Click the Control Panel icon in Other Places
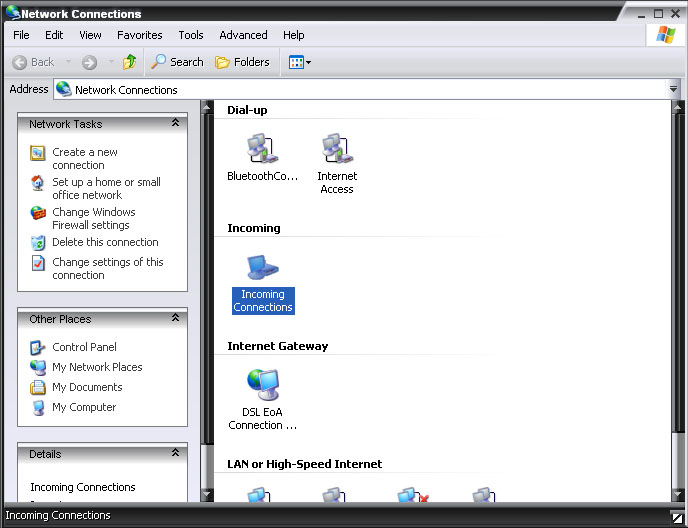The height and width of the screenshot is (528, 688). coord(38,348)
